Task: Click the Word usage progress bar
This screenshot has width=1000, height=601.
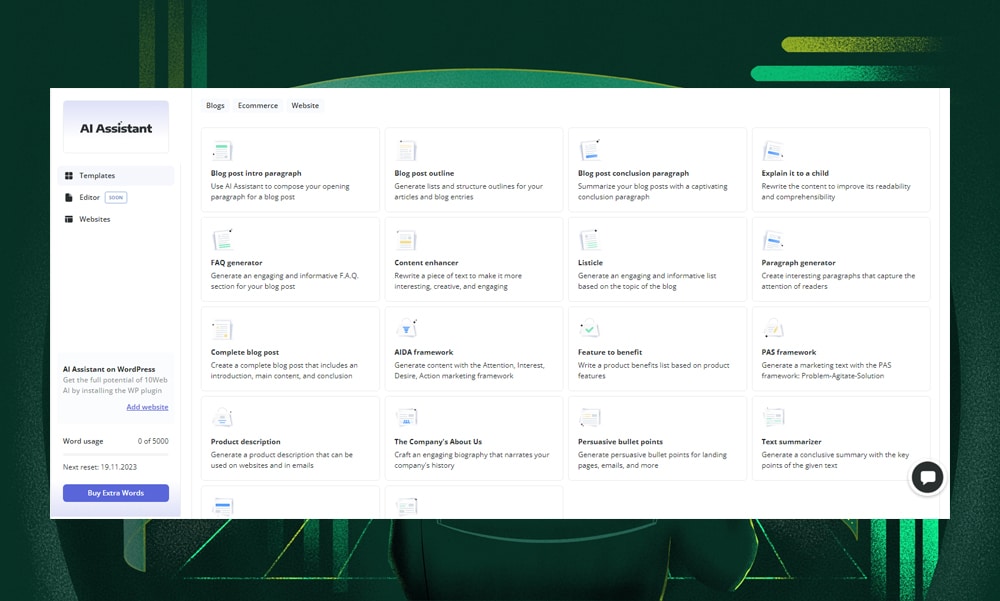Action: [115, 455]
